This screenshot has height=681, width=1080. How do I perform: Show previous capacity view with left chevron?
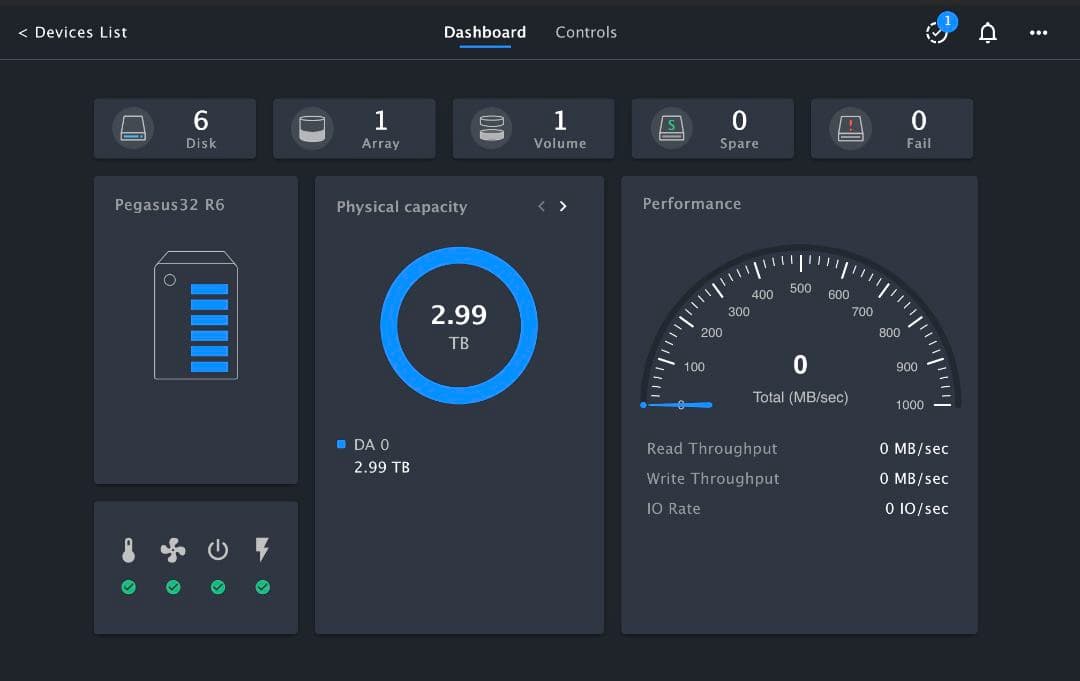[541, 206]
